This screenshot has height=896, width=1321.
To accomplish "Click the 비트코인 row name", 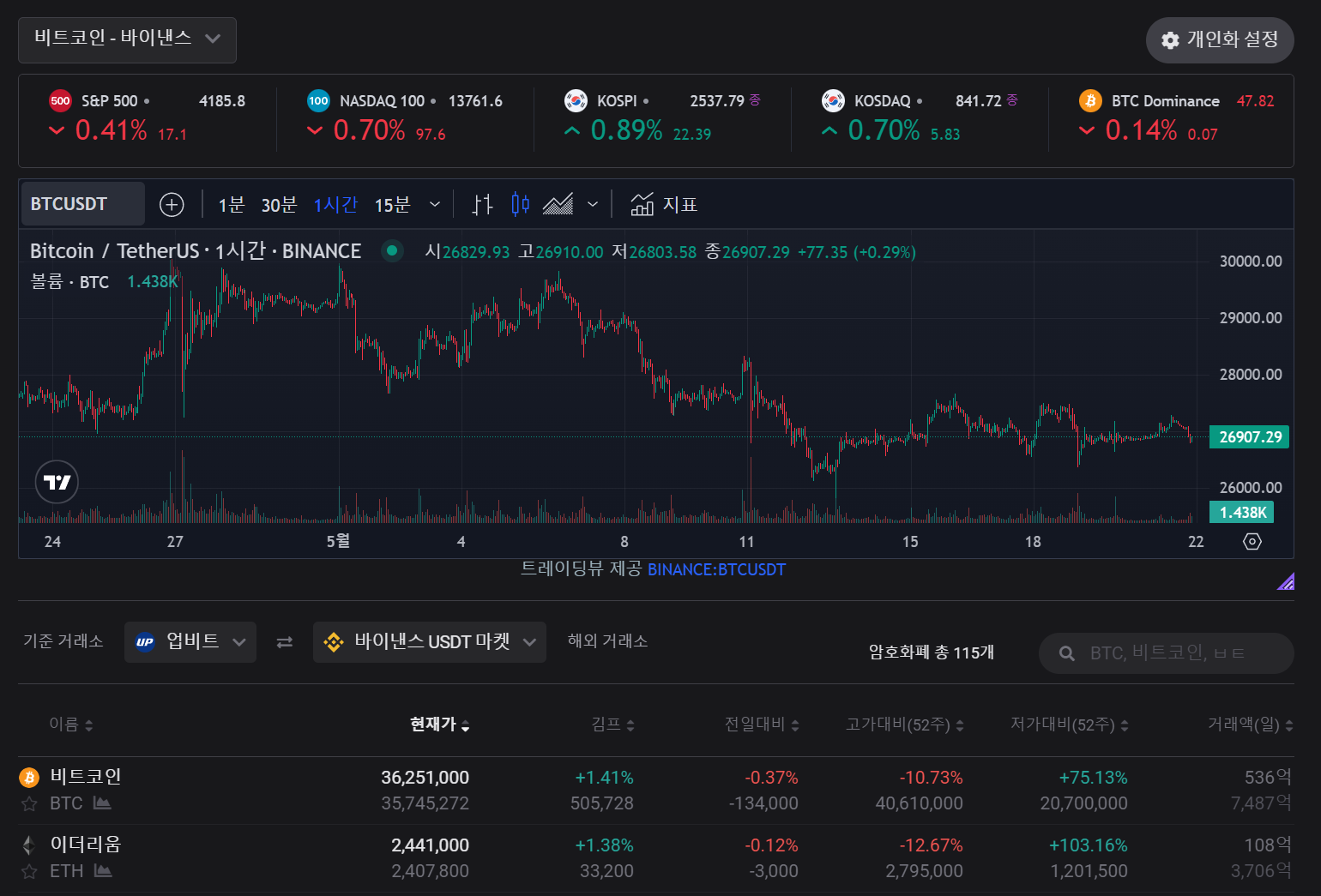I will tap(86, 777).
